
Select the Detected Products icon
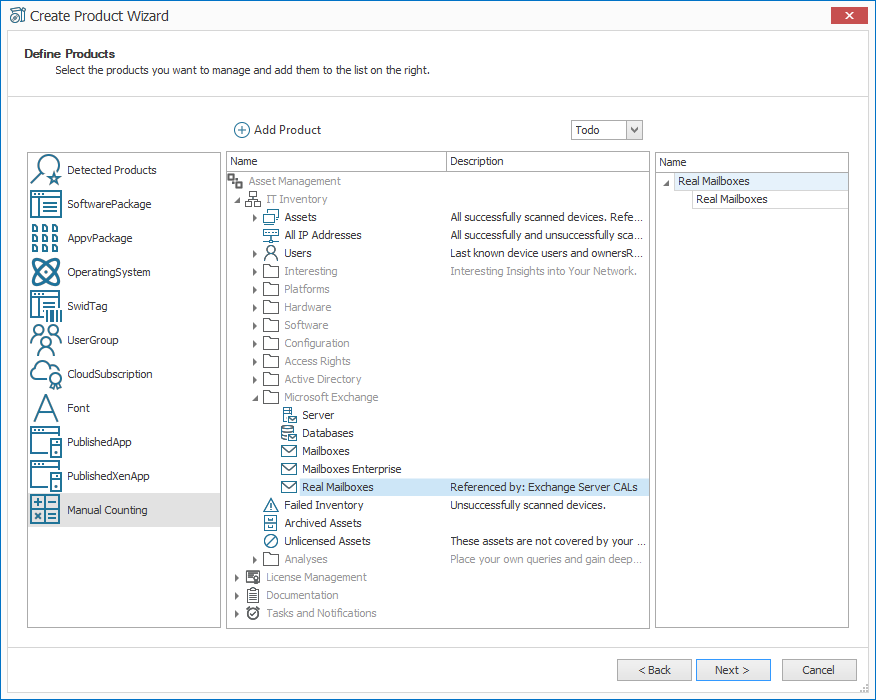(x=46, y=170)
